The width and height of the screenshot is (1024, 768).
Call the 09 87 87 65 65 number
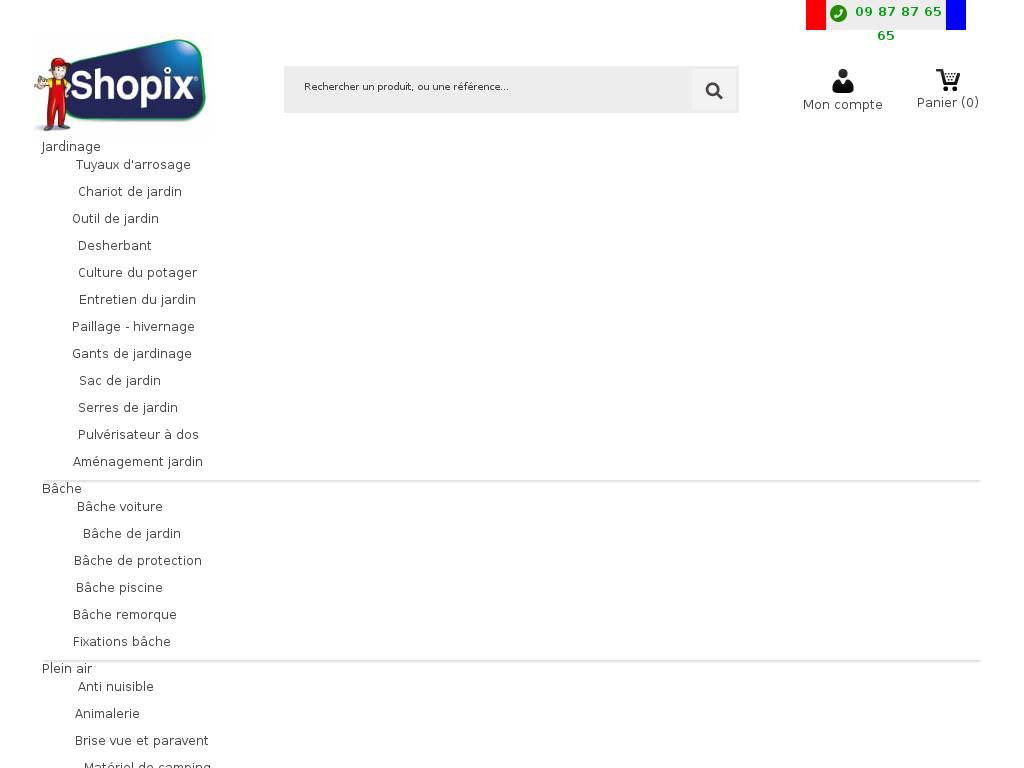coord(897,13)
